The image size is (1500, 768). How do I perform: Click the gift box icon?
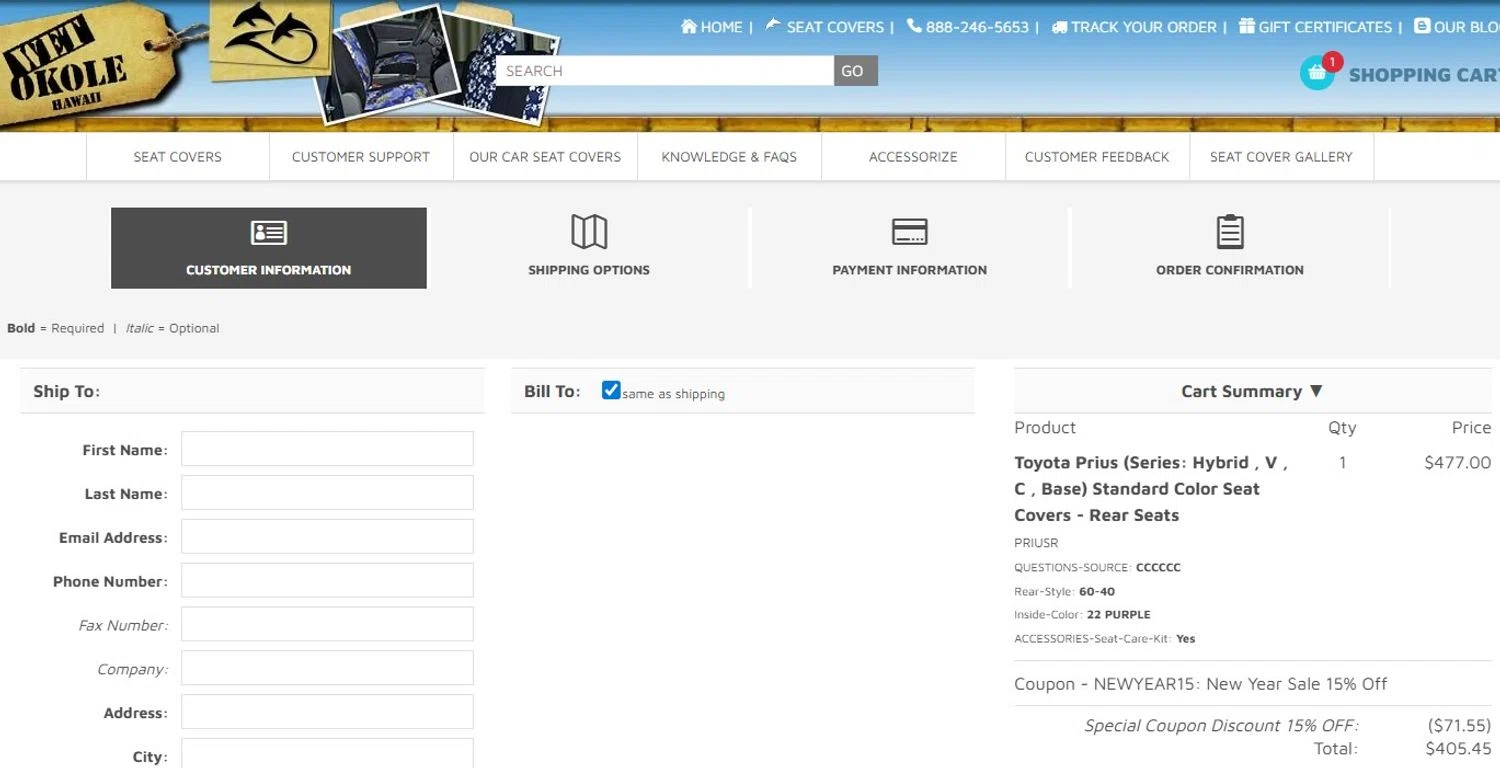[x=1247, y=26]
